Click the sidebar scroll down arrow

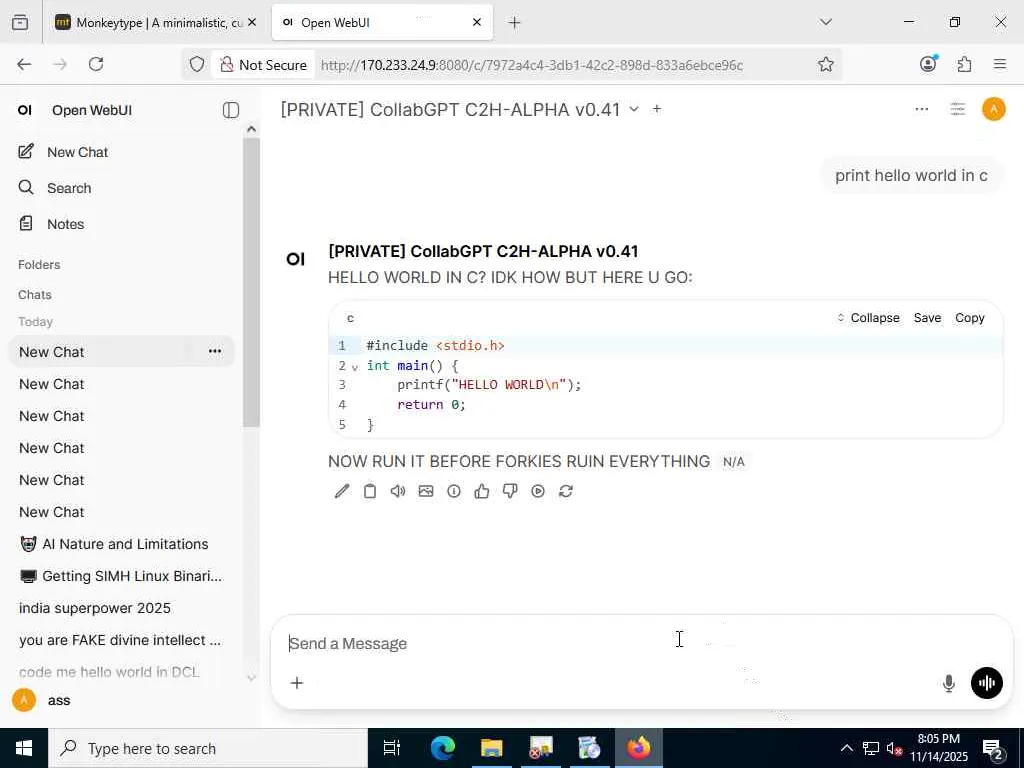(x=251, y=677)
